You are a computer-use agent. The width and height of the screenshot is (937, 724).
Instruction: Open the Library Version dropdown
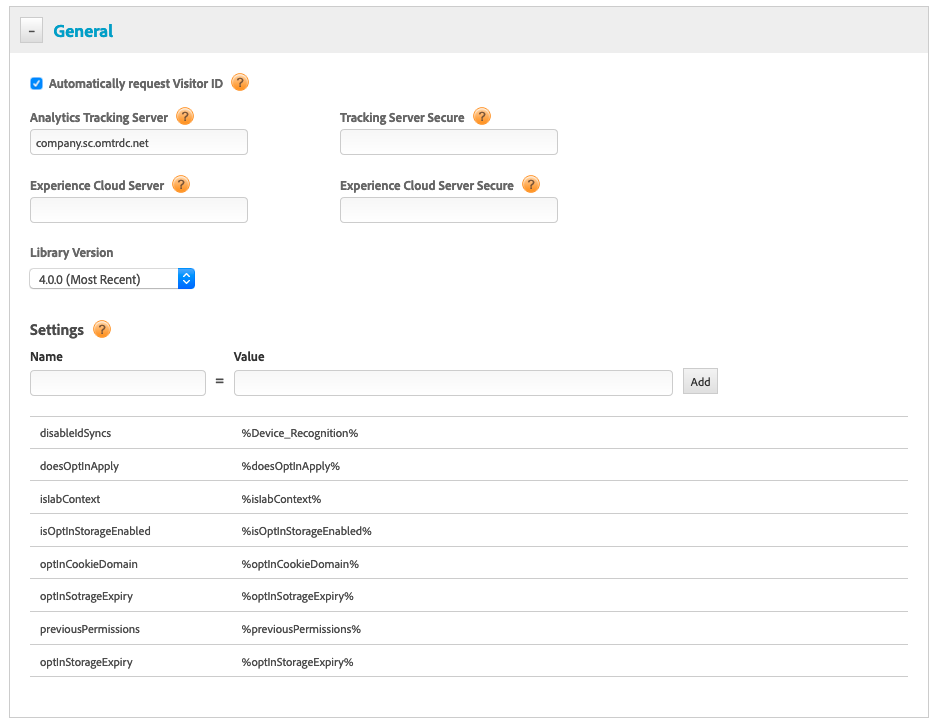(x=112, y=279)
